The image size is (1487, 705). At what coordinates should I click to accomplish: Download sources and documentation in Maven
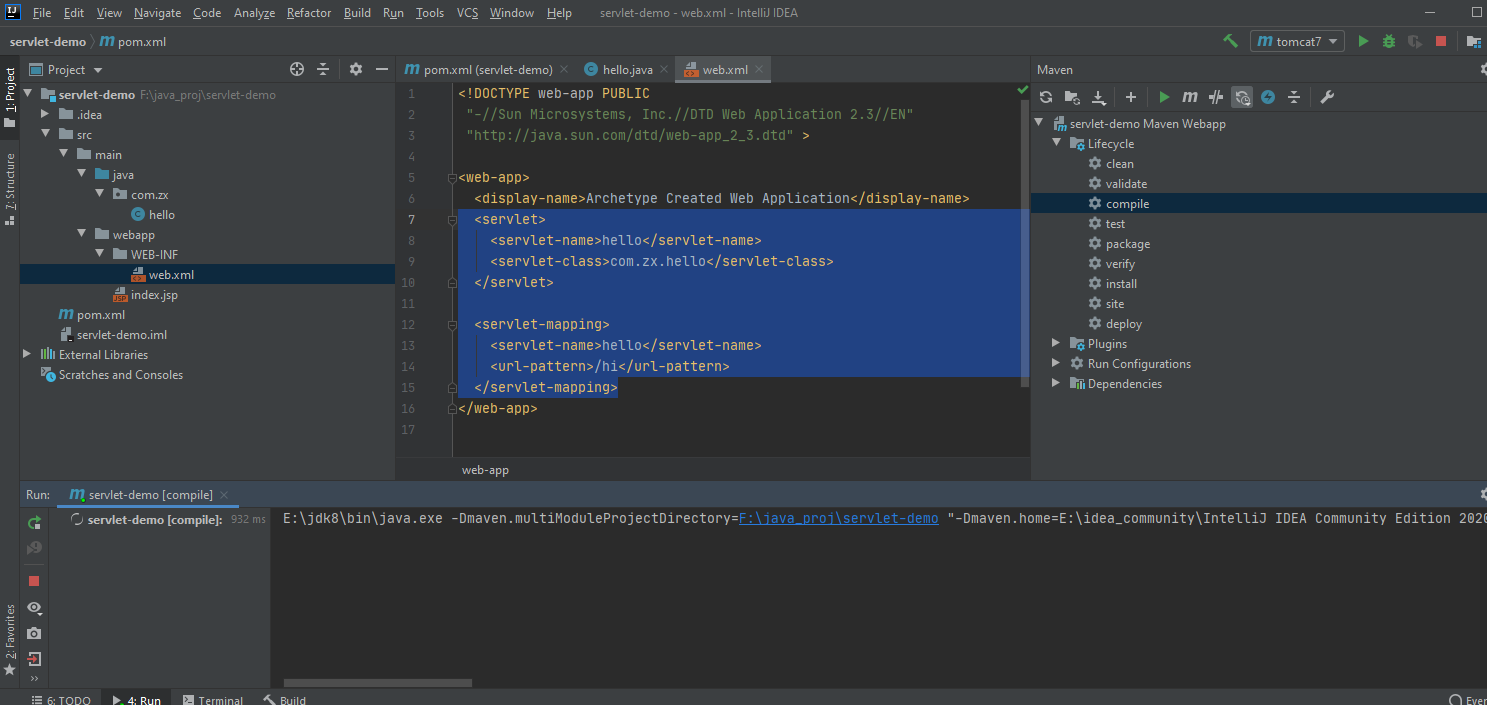point(1099,97)
